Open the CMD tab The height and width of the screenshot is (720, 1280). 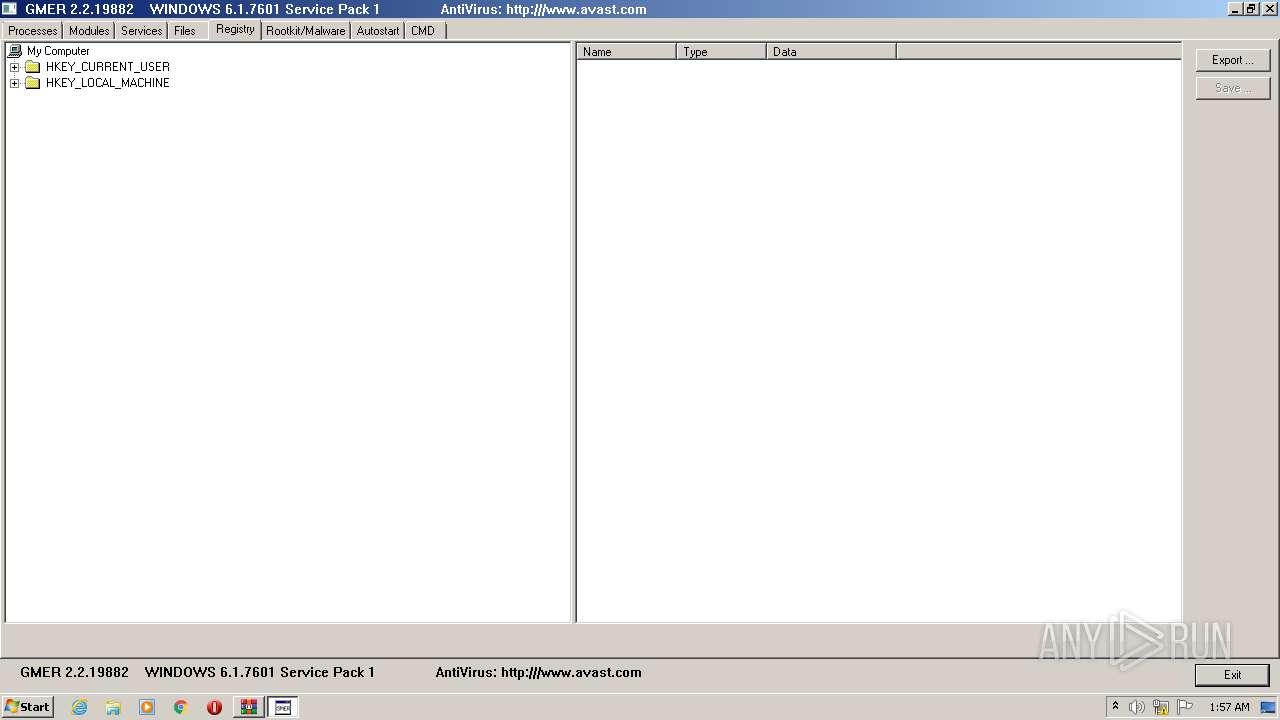pos(423,31)
